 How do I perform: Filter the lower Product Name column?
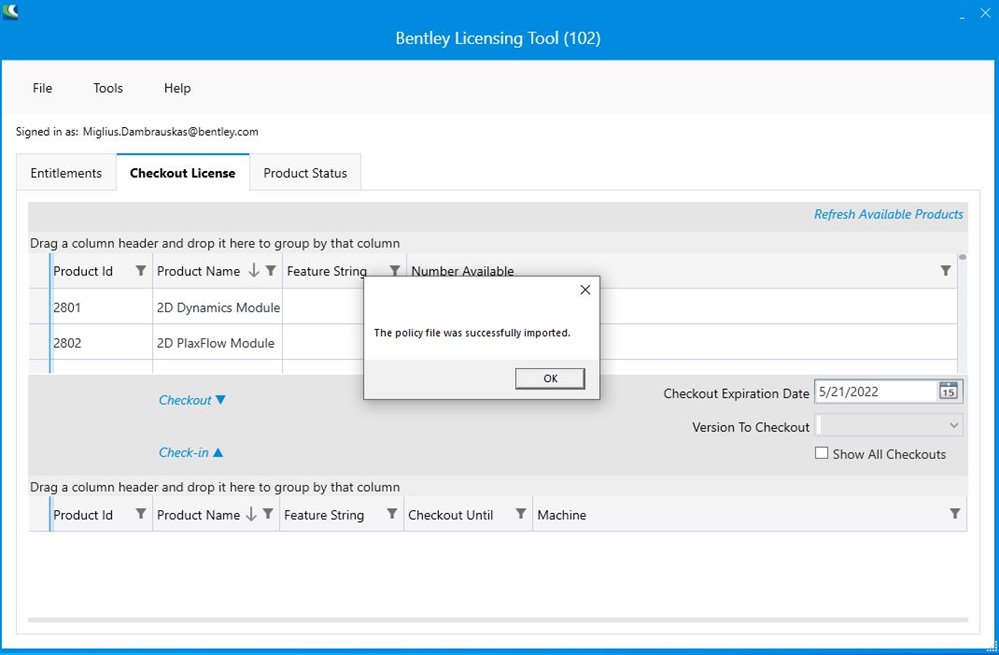268,514
